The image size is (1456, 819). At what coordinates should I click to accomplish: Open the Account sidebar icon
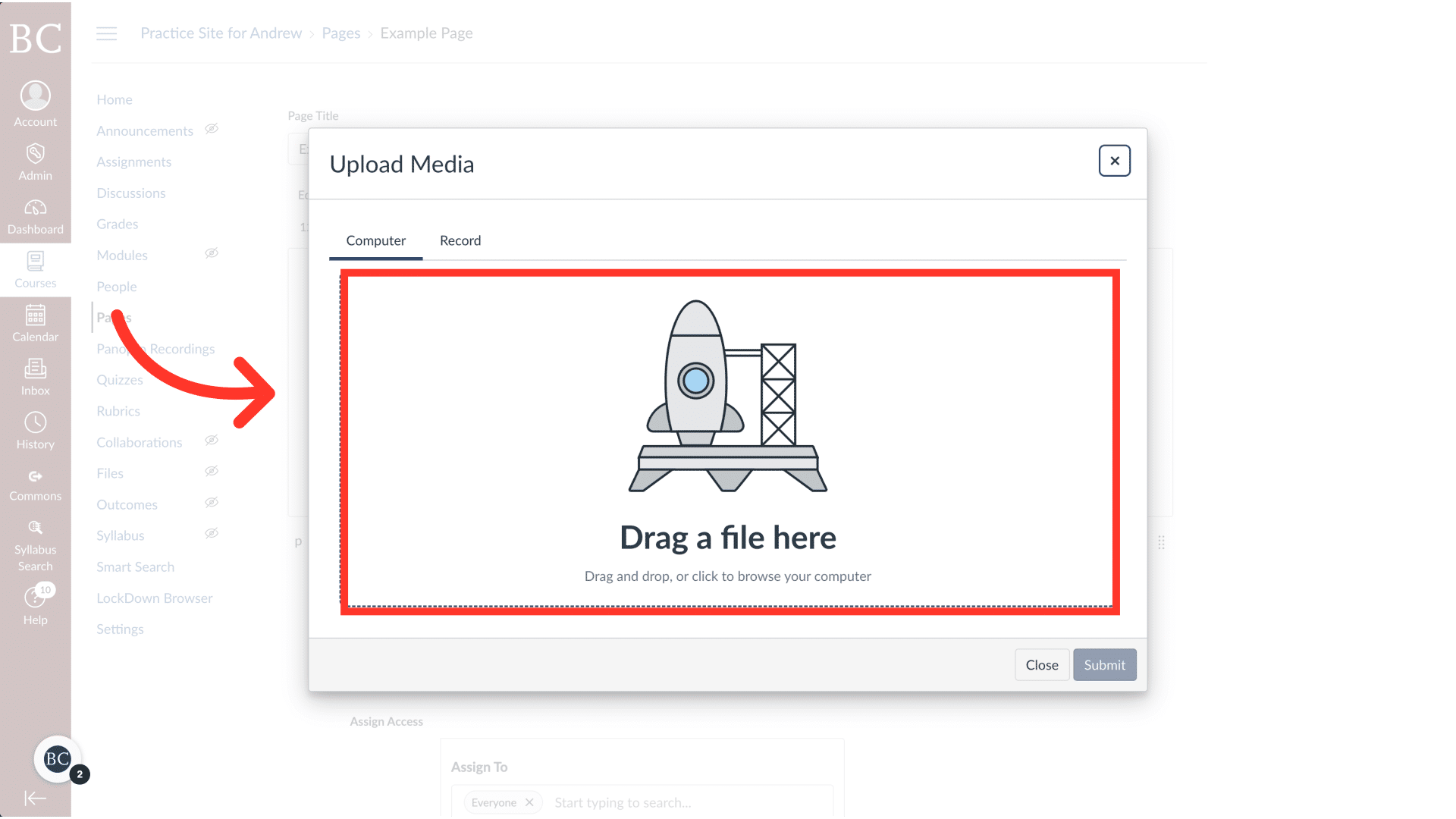click(35, 95)
